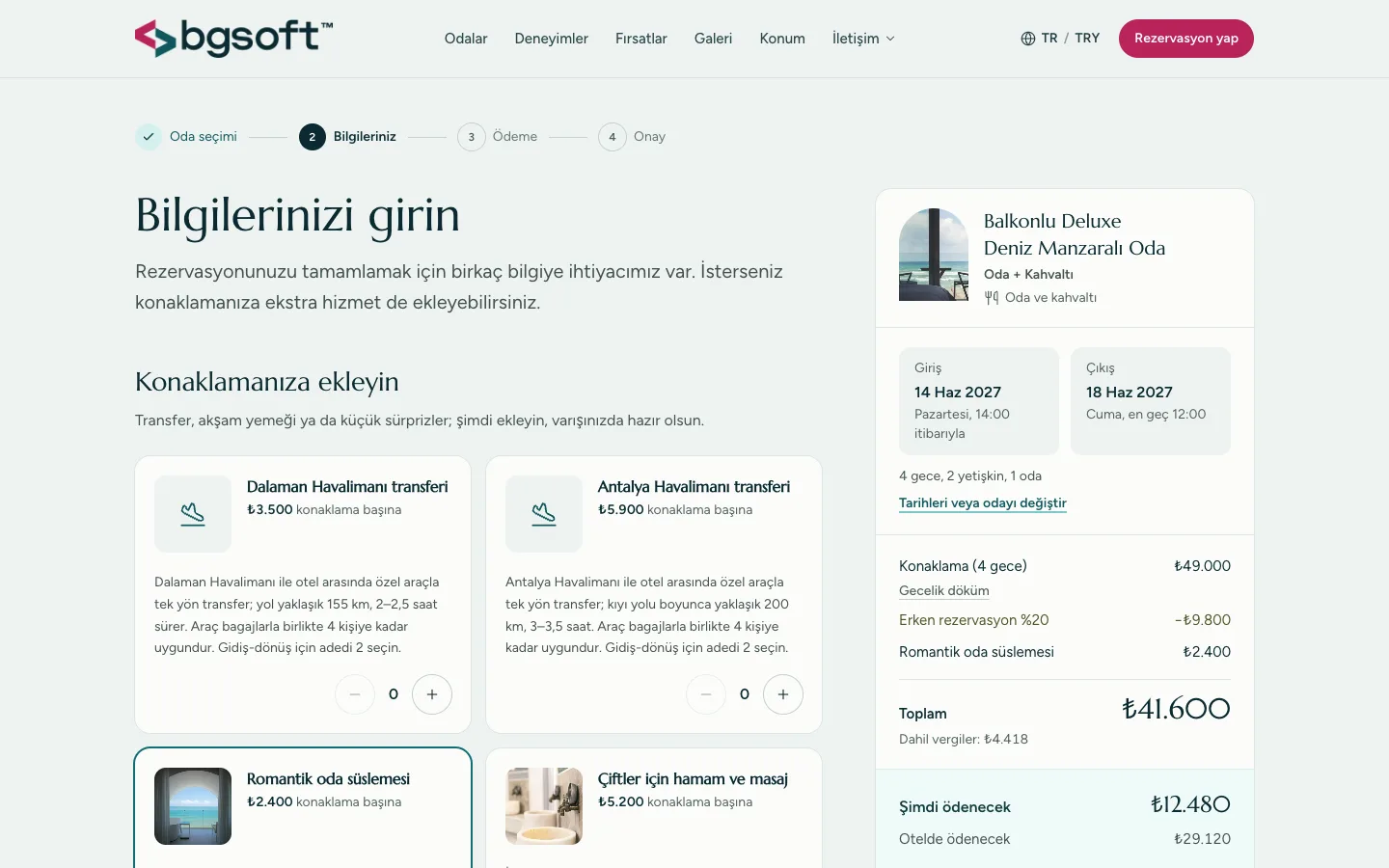Go to the Deneyimler page
The image size is (1389, 868).
point(552,39)
